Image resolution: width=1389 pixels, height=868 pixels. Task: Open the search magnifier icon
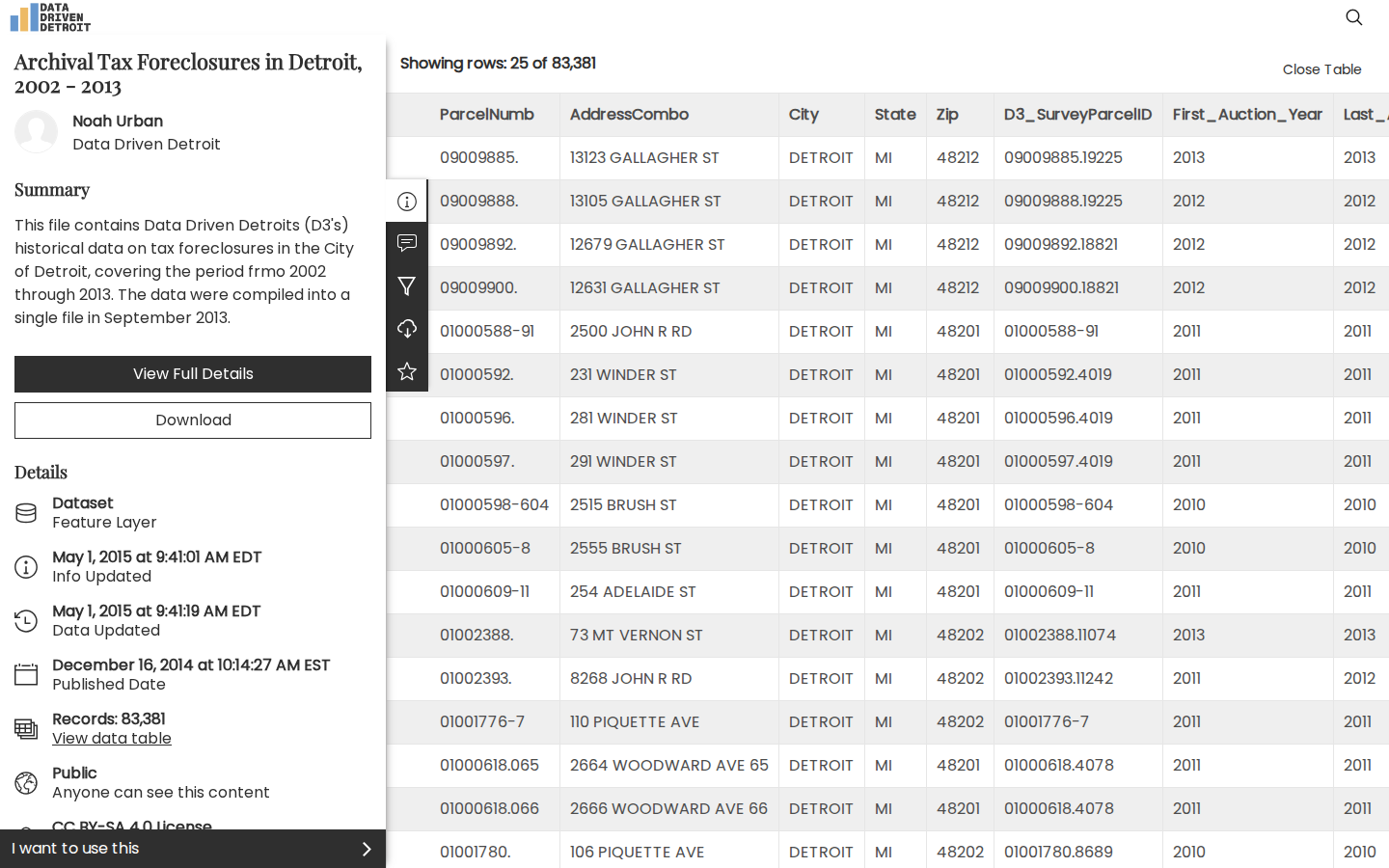1354,17
